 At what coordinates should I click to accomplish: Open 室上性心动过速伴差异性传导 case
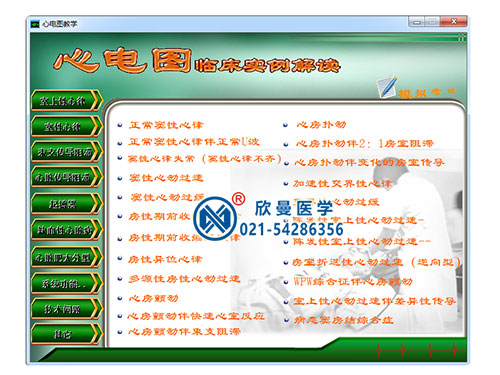click(374, 301)
